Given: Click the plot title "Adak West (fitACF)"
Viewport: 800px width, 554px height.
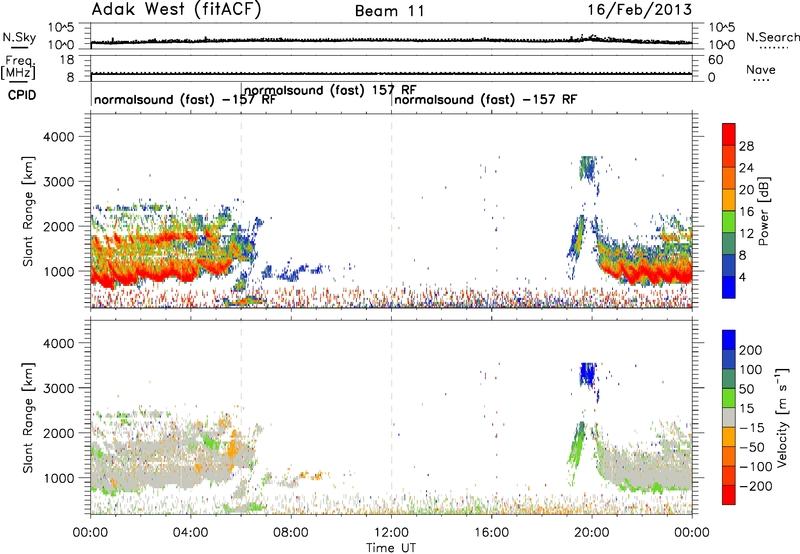Looking at the screenshot, I should pos(176,9).
